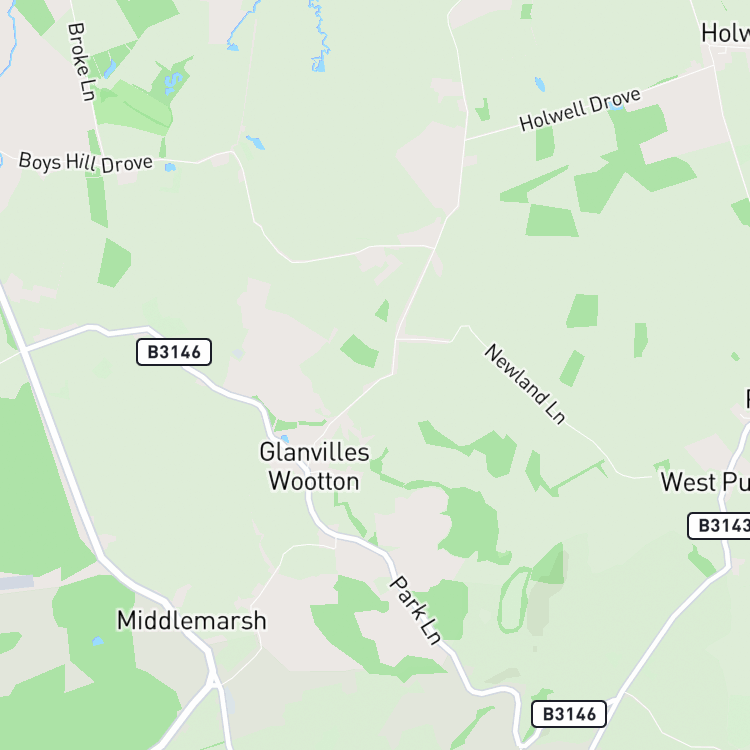This screenshot has width=750, height=750.
Task: Click the Boys Hill Drove label
Action: point(86,163)
